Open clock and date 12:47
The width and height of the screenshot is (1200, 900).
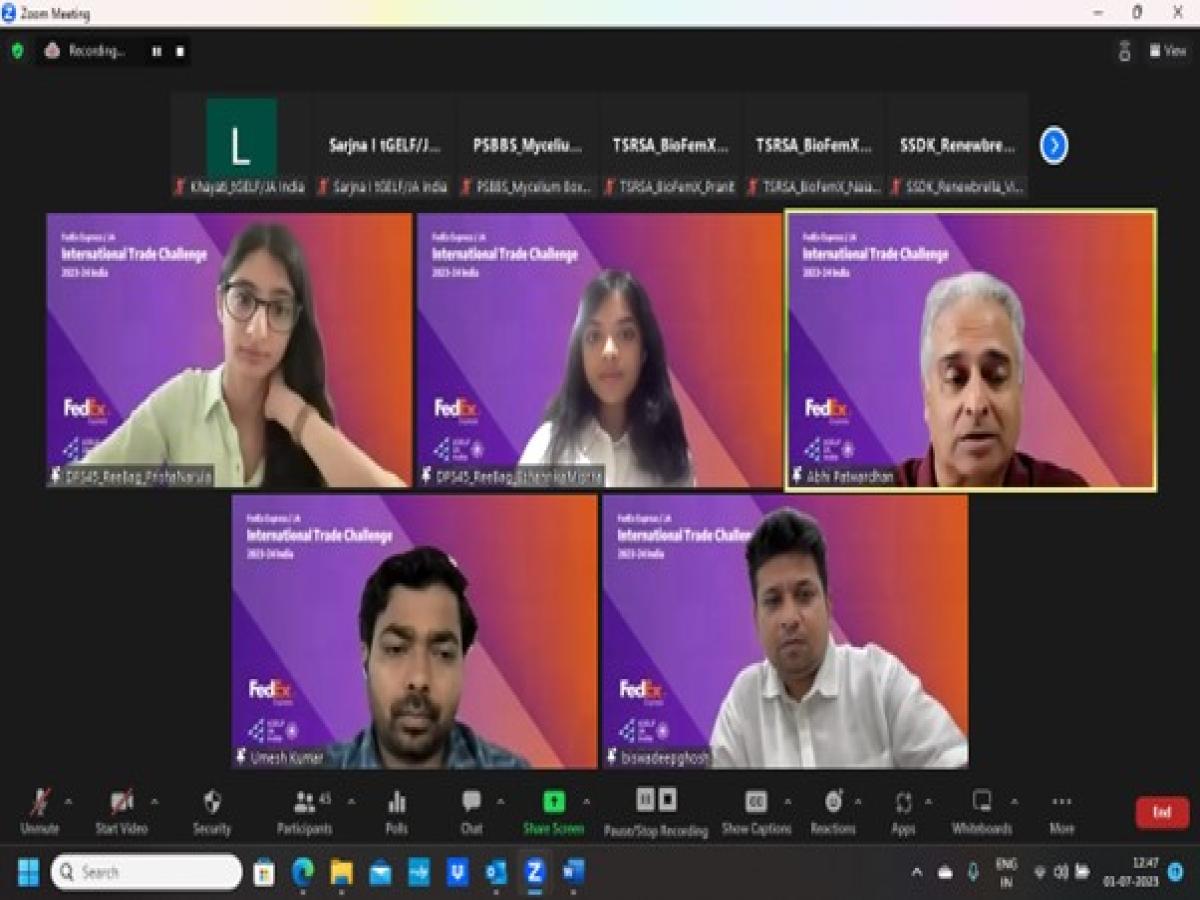click(x=1131, y=871)
